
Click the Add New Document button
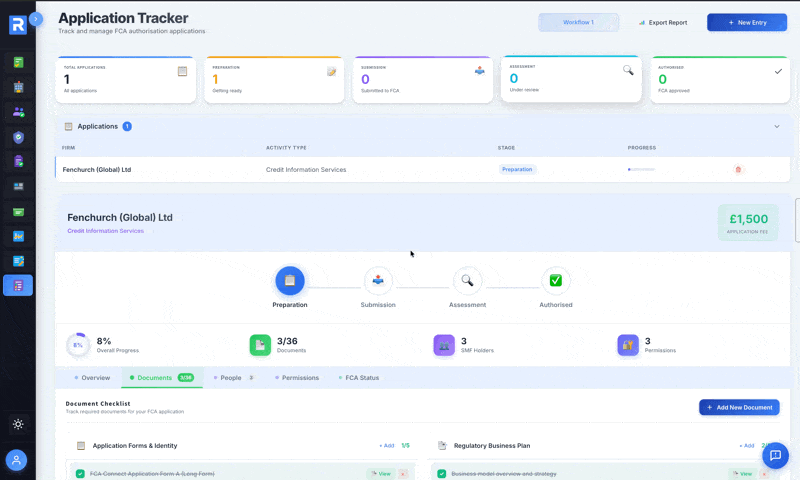click(x=739, y=408)
